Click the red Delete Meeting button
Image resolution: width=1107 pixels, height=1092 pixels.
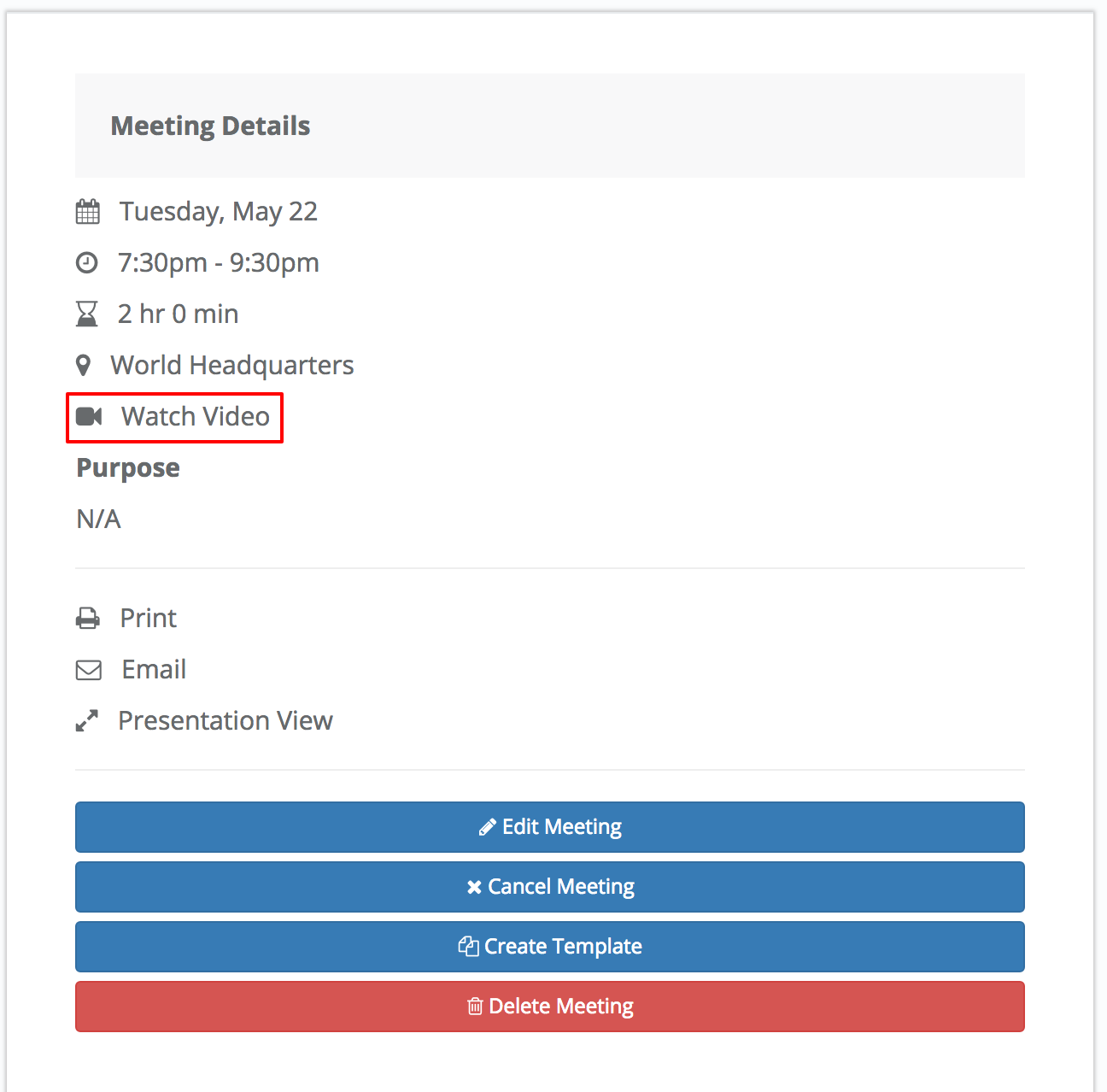click(550, 1007)
